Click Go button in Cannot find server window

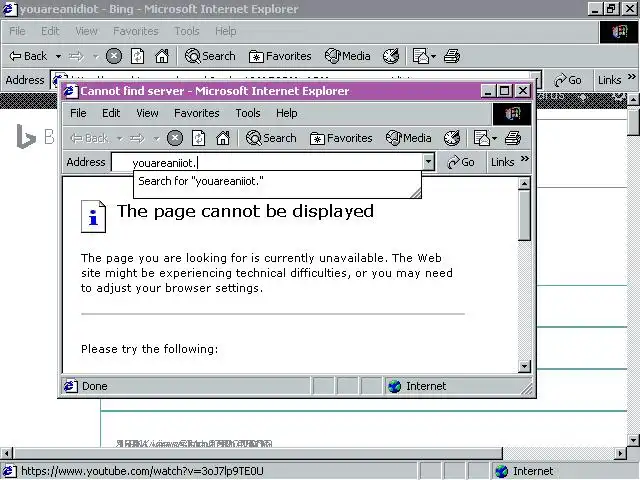[x=461, y=162]
